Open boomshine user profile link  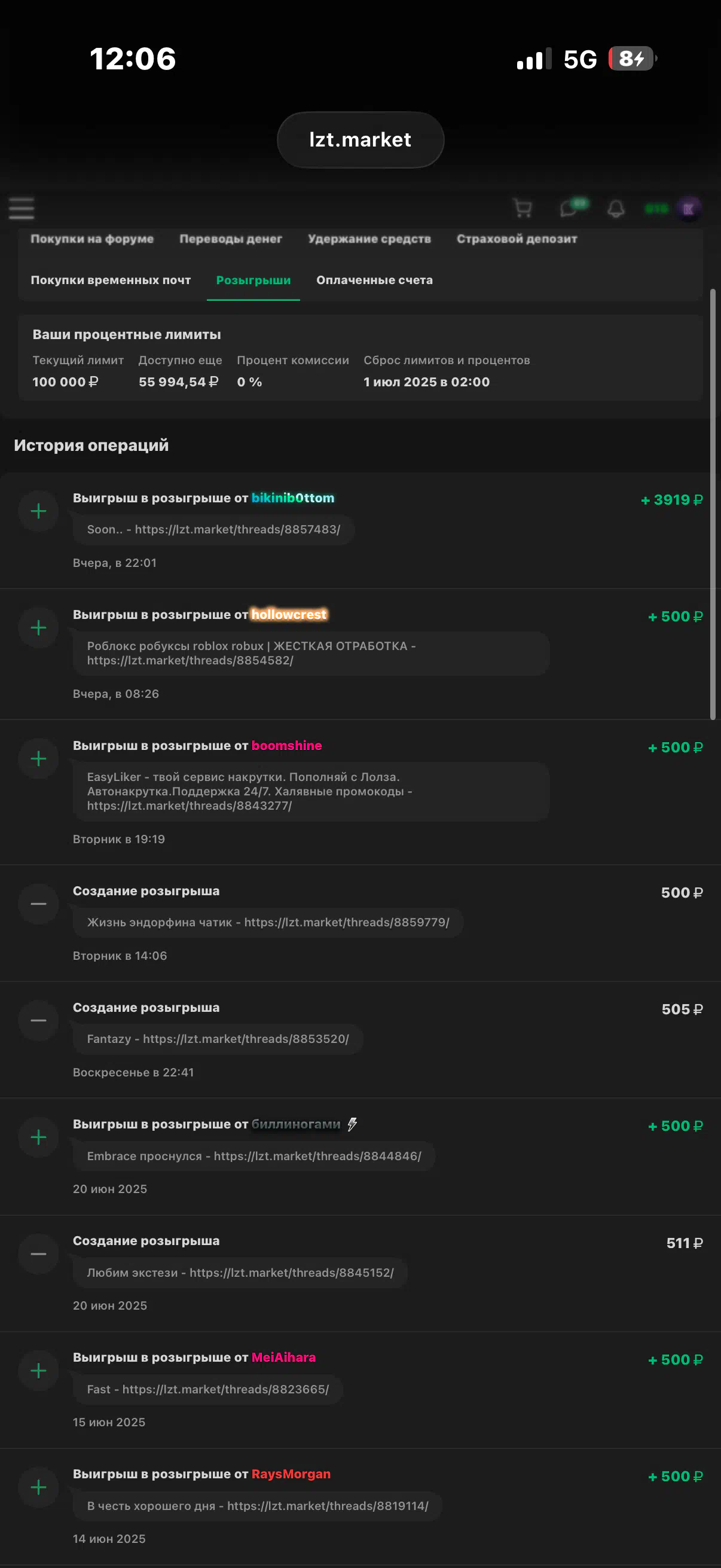286,746
